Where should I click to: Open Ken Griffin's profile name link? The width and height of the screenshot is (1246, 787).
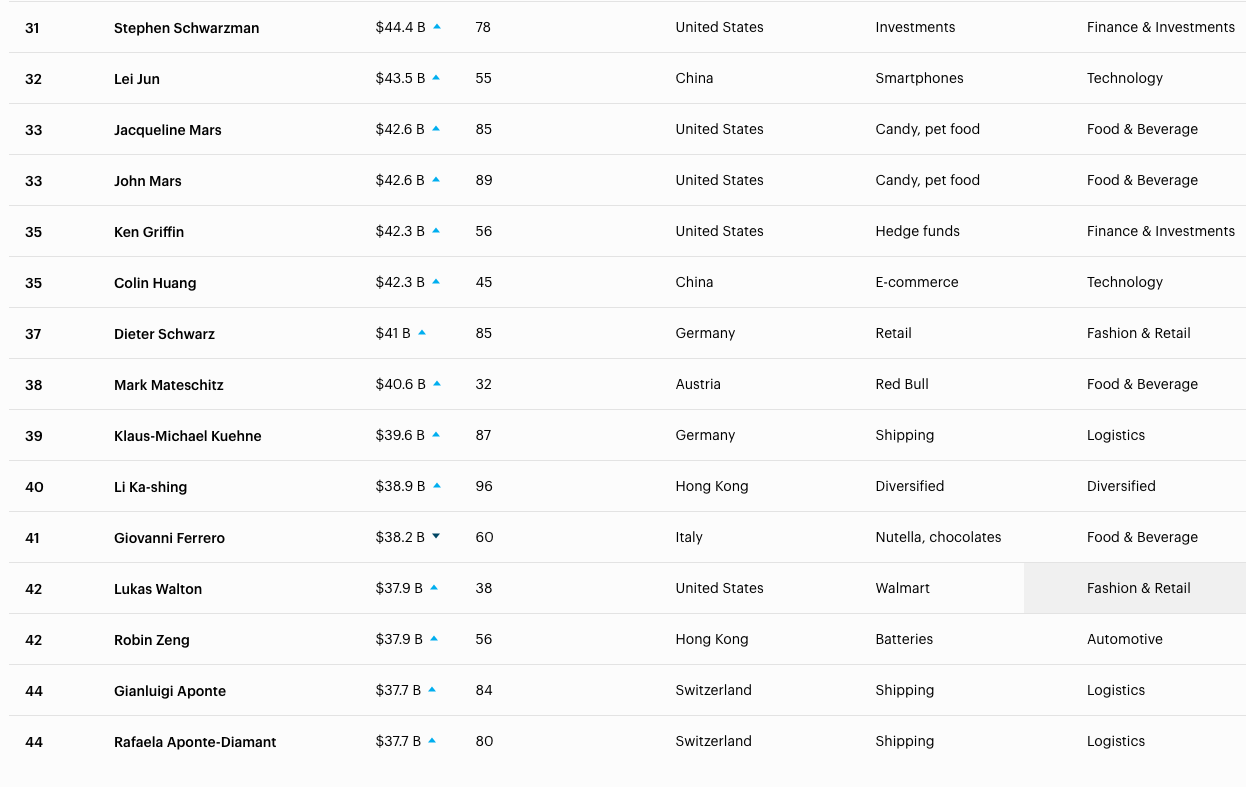coord(149,232)
